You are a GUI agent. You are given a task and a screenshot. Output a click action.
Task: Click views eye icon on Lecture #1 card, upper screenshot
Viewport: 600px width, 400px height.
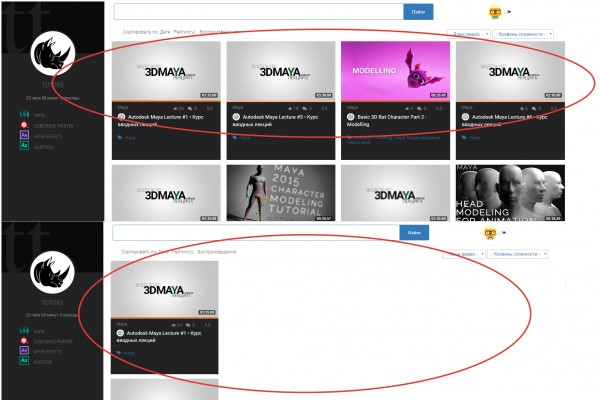(175, 109)
